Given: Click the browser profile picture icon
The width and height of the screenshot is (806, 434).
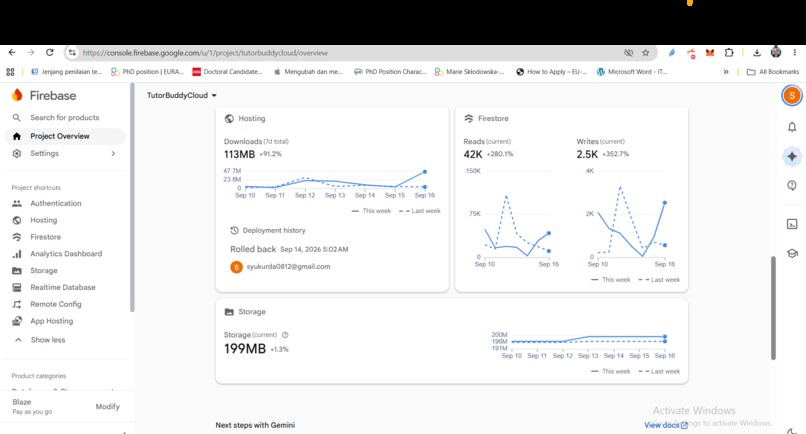Looking at the screenshot, I should 776,52.
